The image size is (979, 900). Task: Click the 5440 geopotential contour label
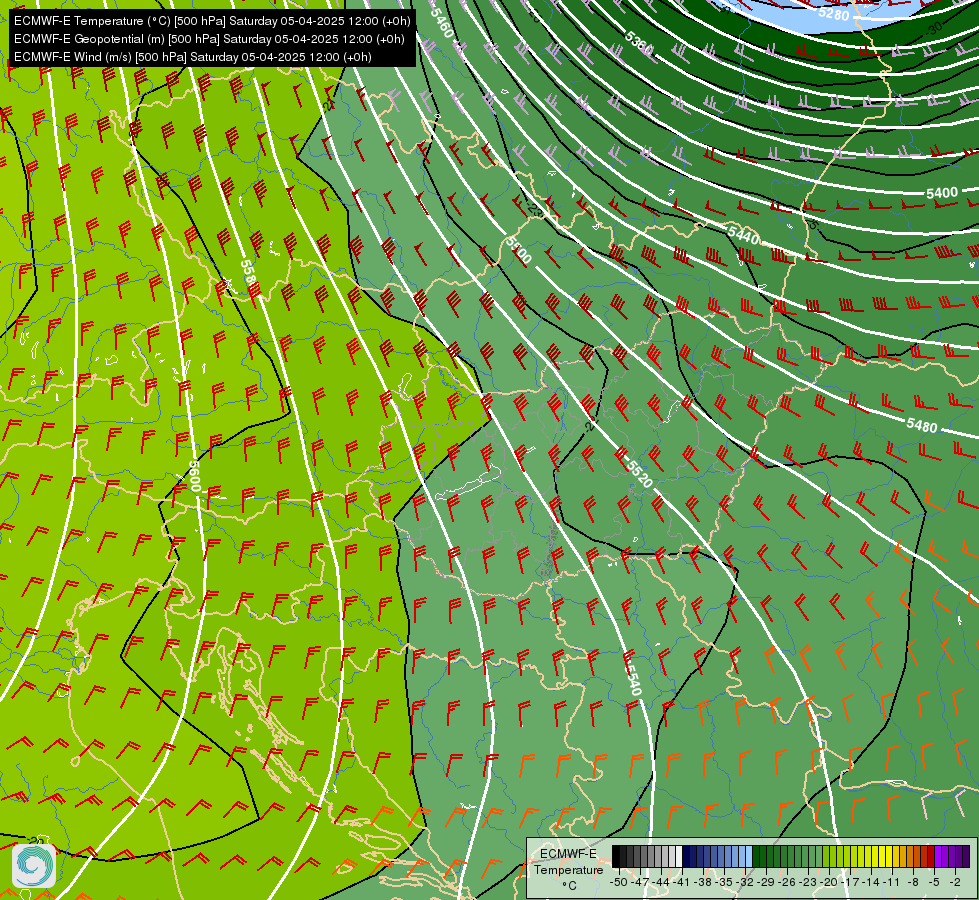(x=743, y=235)
